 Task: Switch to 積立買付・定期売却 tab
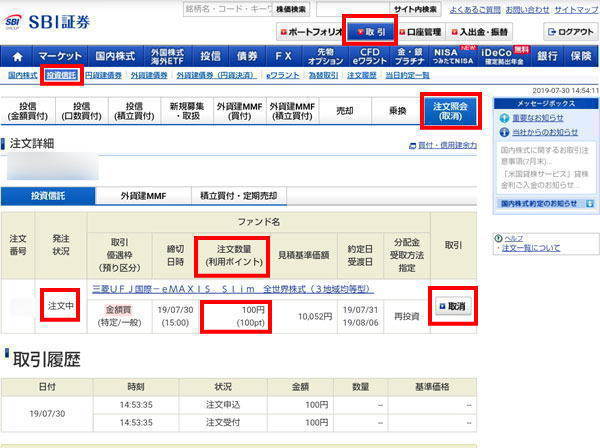[237, 195]
